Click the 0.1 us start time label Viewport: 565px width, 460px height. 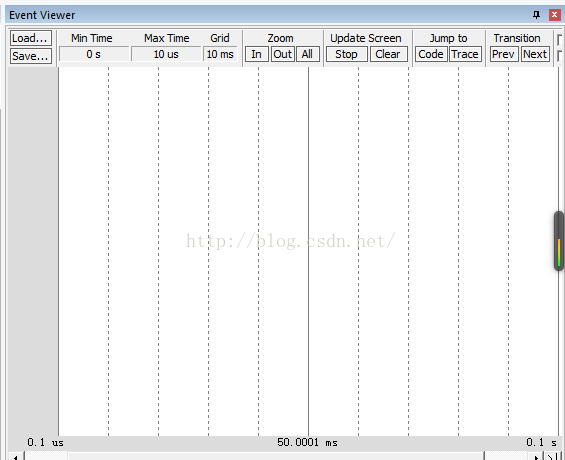(45, 442)
